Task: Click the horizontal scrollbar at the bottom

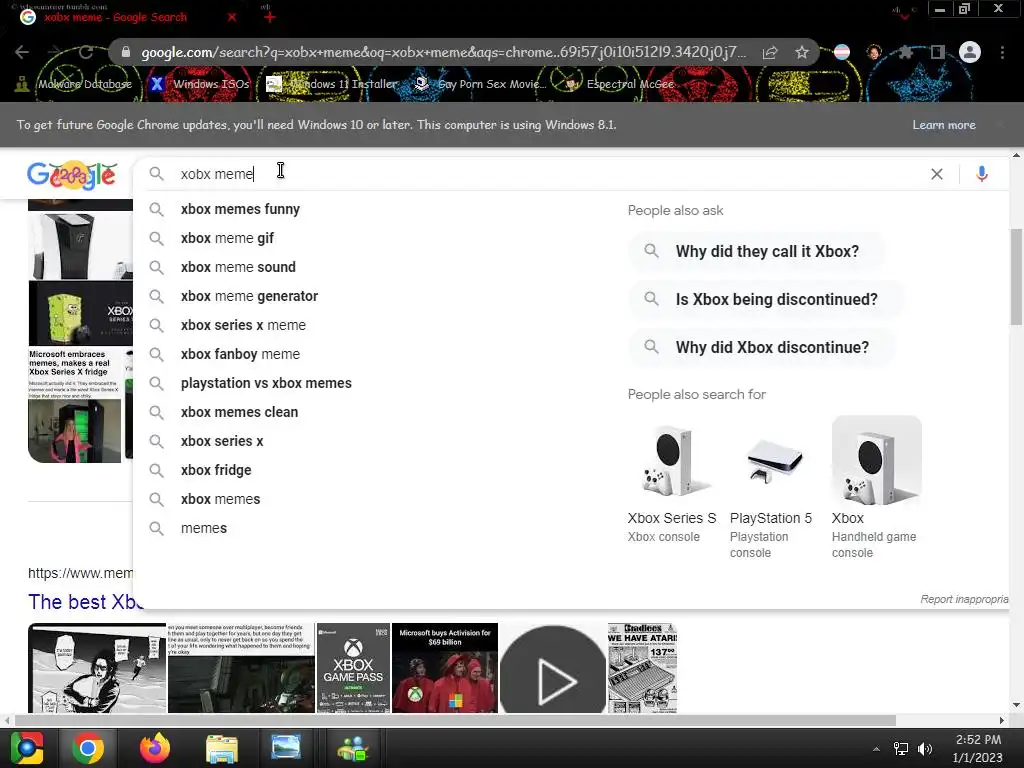Action: [455, 720]
